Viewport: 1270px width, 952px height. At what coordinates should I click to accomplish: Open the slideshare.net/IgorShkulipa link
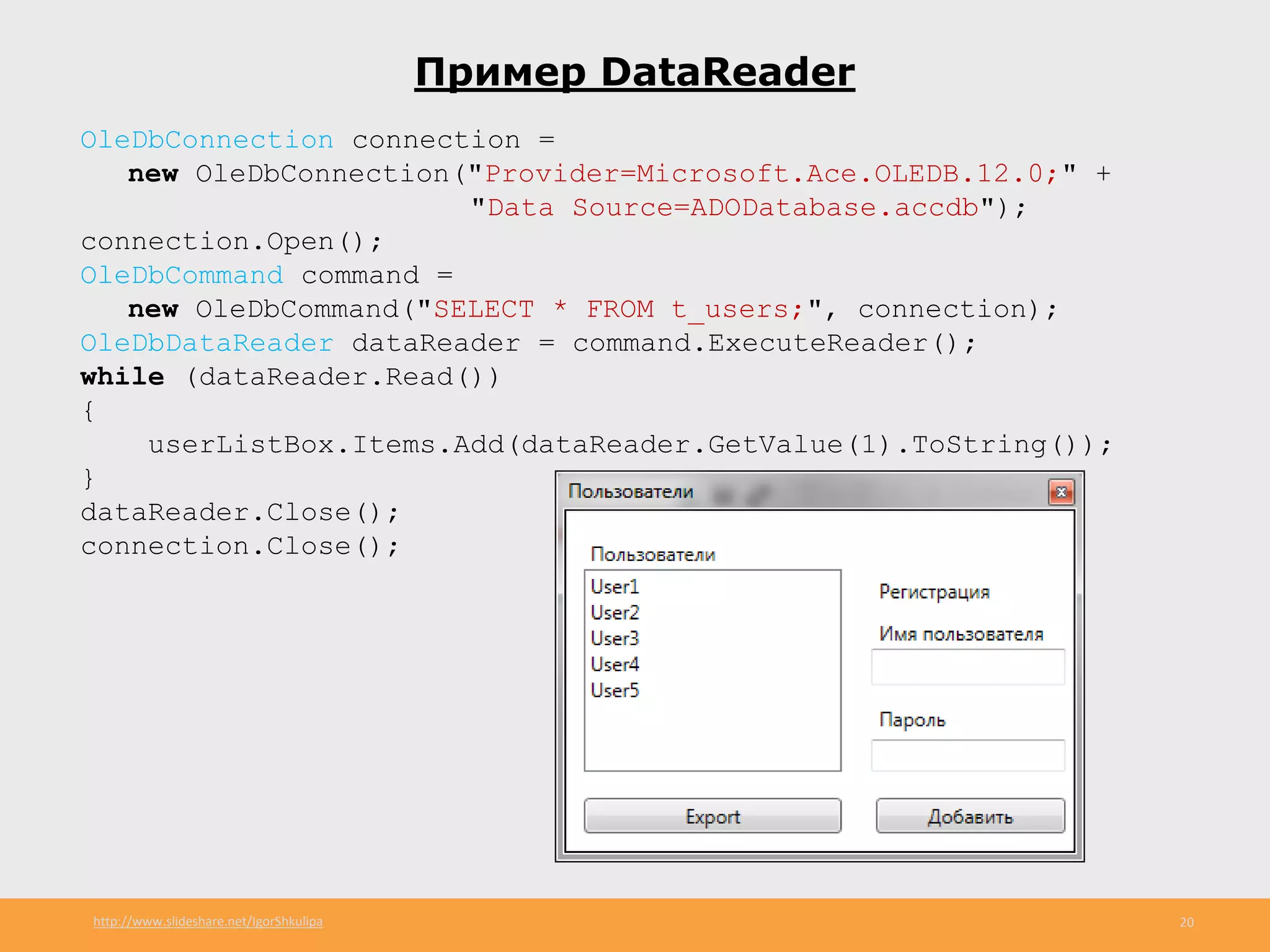tap(208, 922)
